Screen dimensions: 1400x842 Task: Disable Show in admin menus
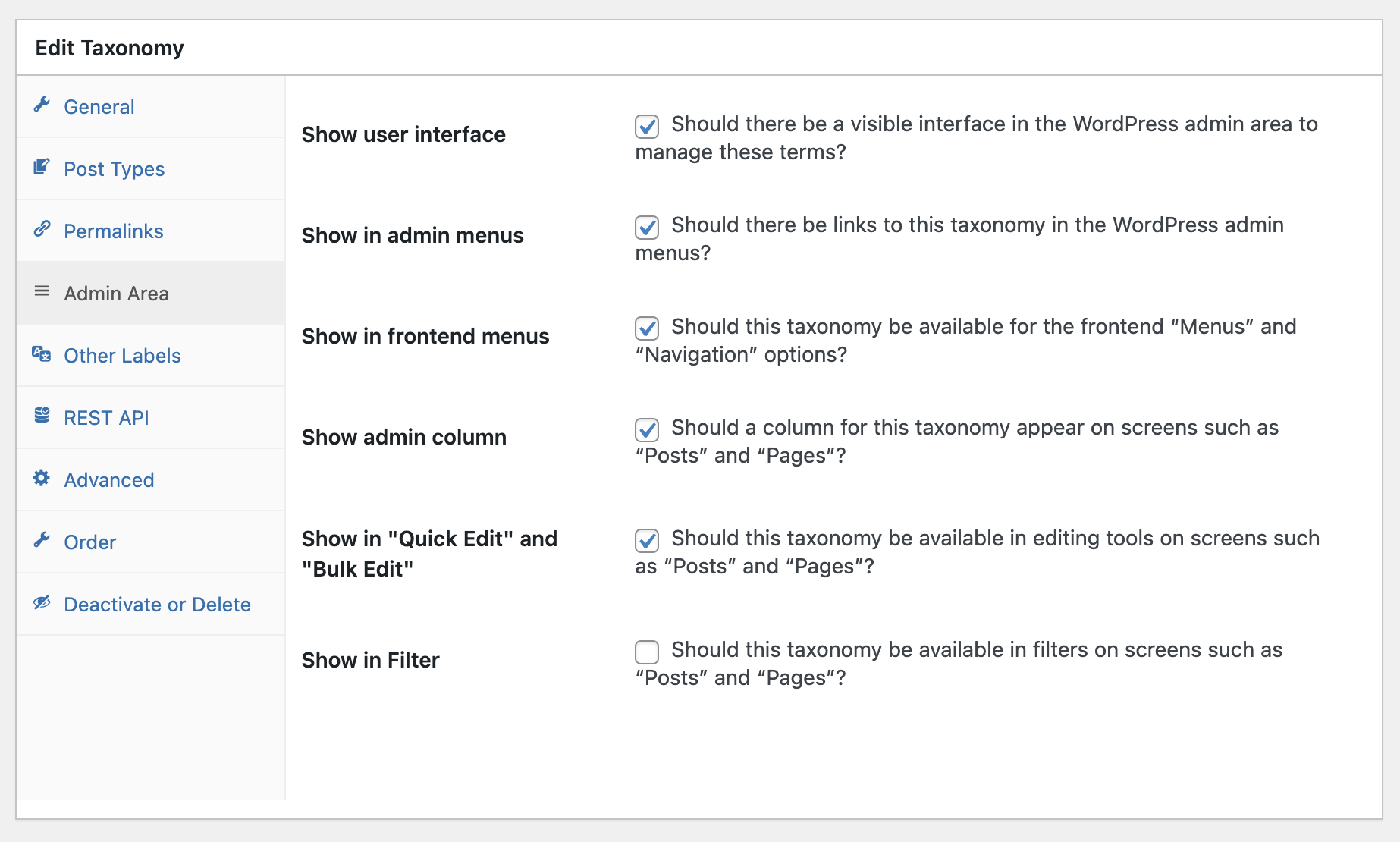coord(647,228)
